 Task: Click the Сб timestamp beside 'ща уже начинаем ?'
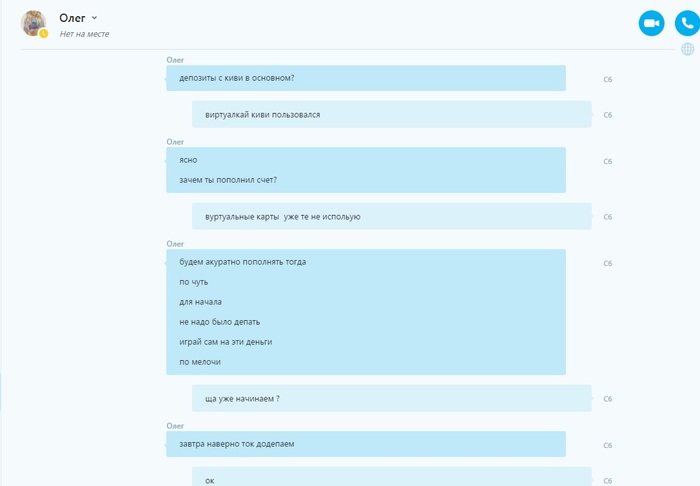coord(608,399)
